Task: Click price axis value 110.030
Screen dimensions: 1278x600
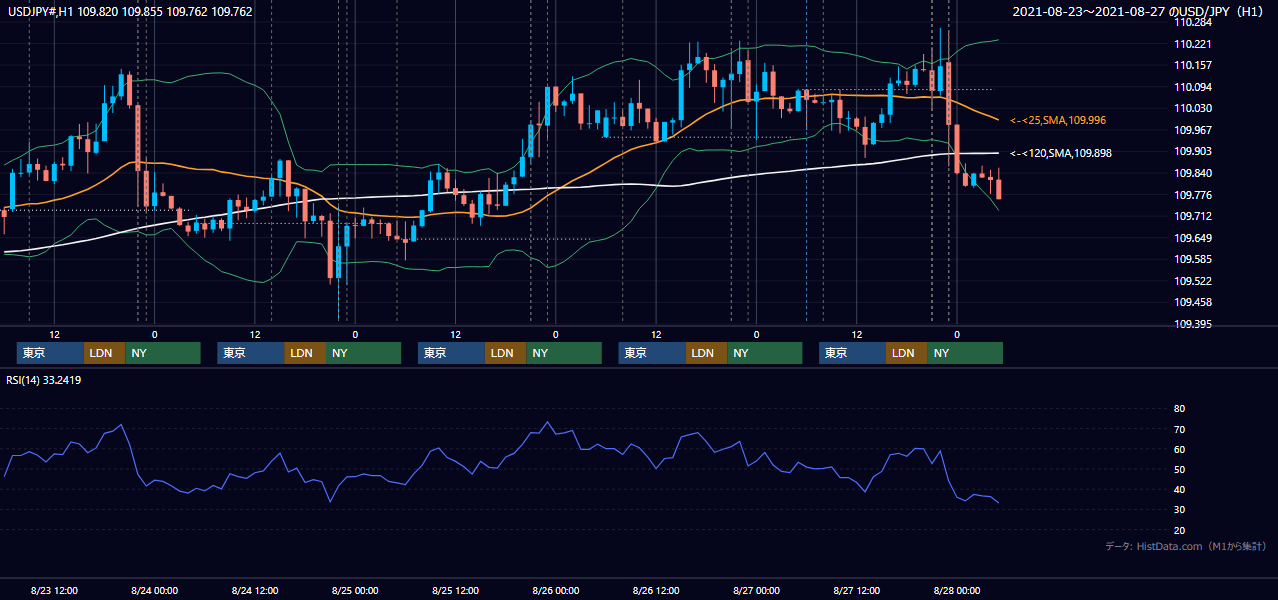Action: [x=1192, y=108]
